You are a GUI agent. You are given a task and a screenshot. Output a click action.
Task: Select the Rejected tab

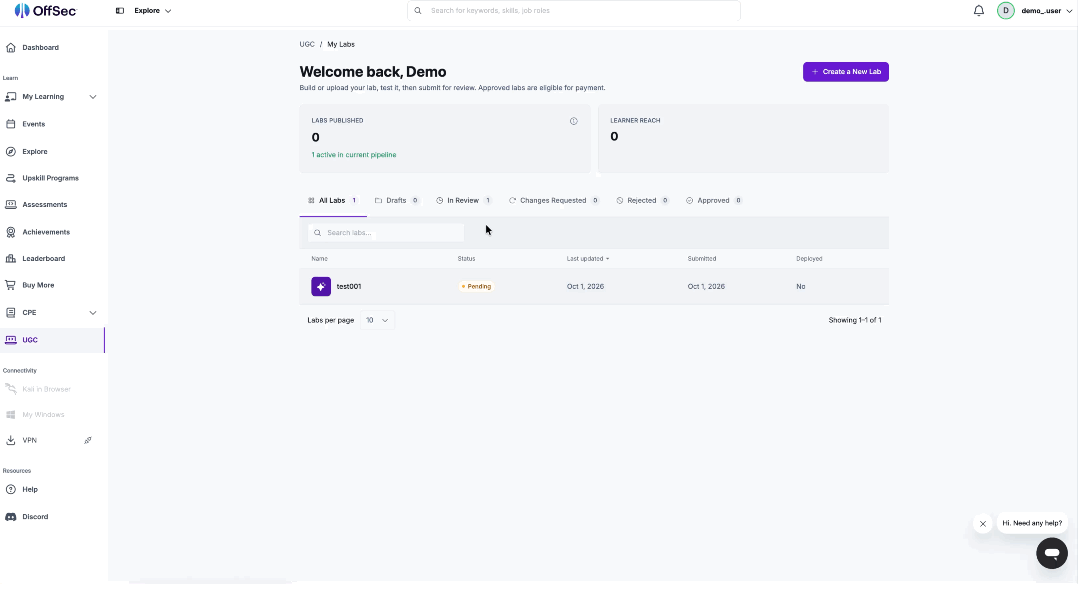click(642, 201)
